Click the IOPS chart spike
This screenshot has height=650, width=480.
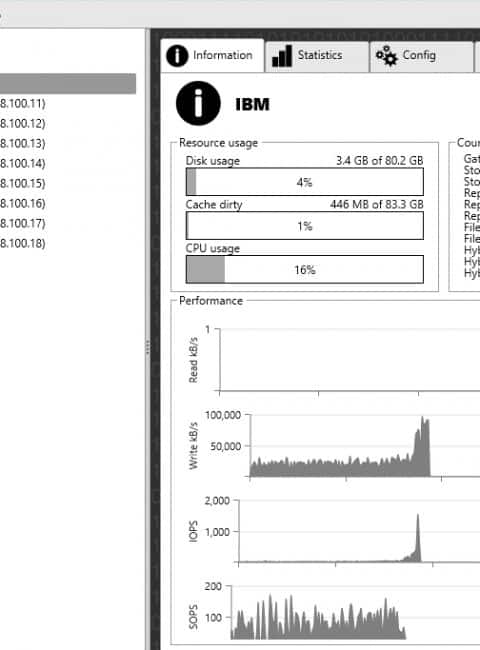tap(417, 539)
